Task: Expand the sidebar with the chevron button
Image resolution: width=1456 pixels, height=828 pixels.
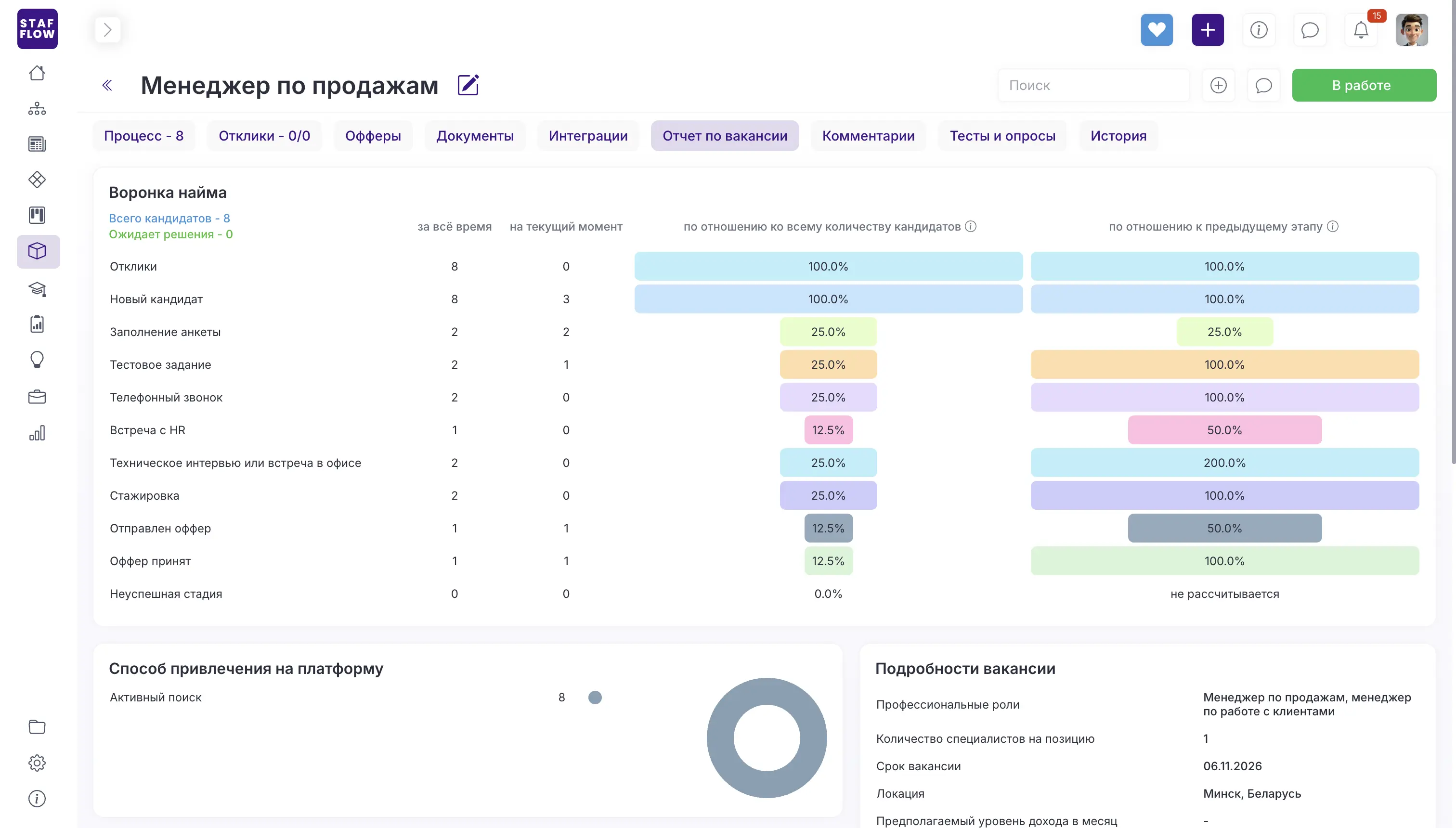Action: (107, 29)
